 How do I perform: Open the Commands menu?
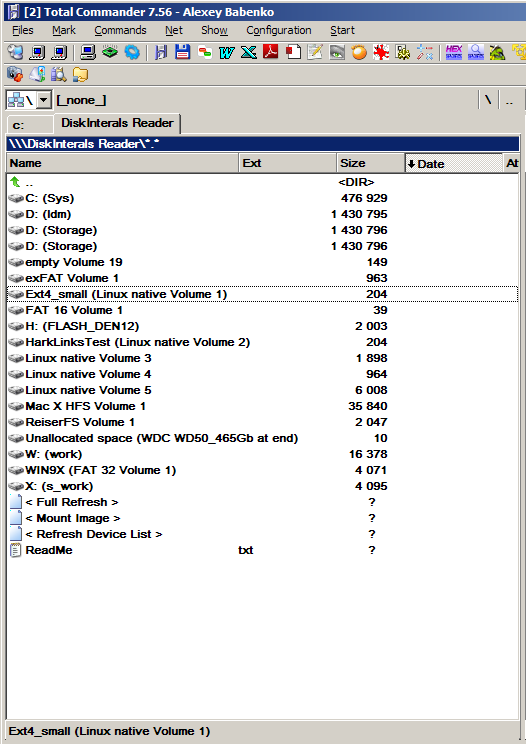[120, 30]
